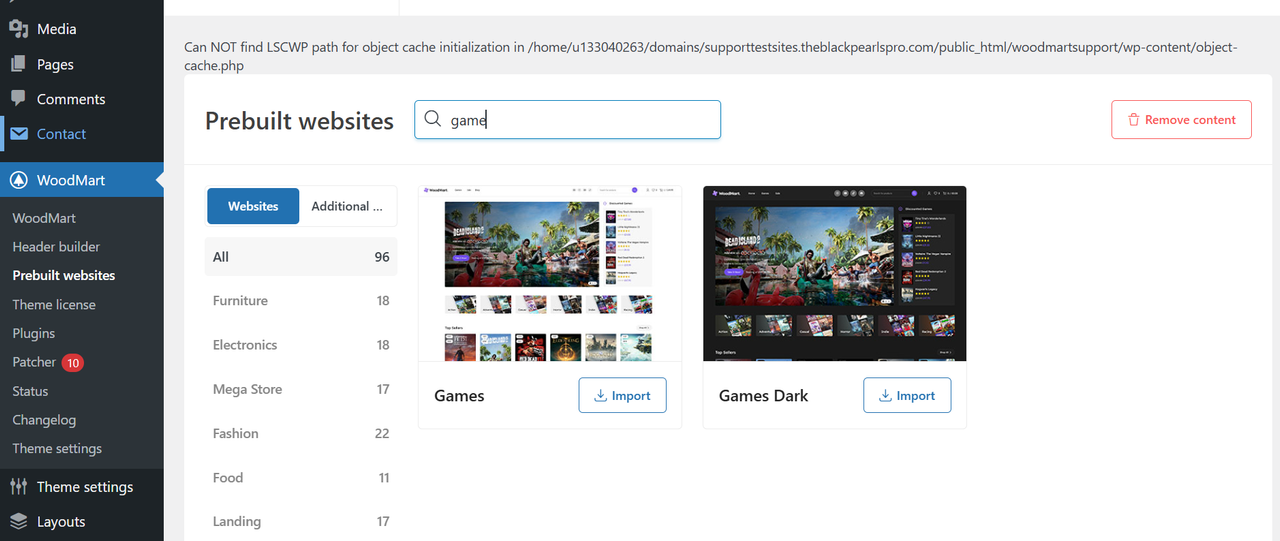The image size is (1280, 541).
Task: Open the Status submenu item
Action: click(30, 391)
